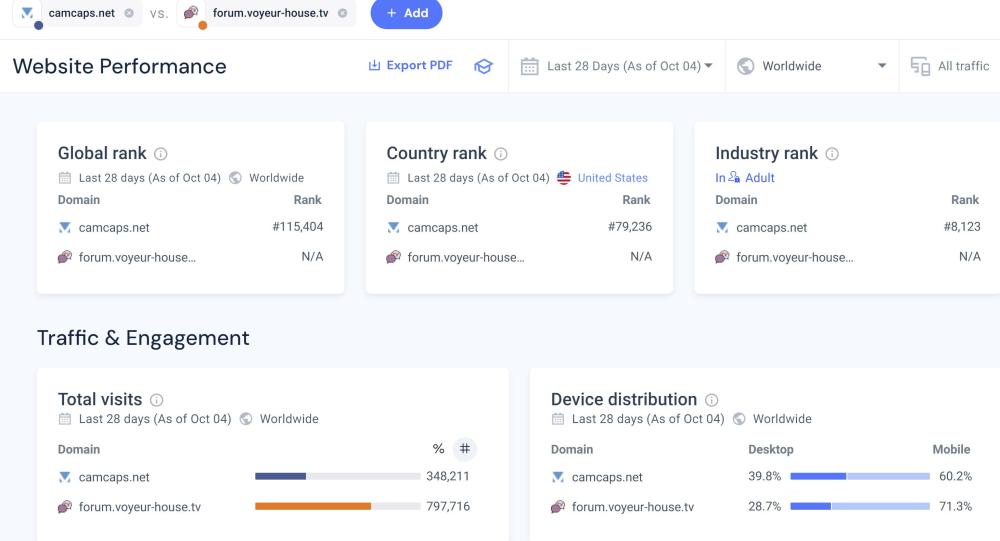Remove forum.voyeur-house.tv from comparison
This screenshot has width=1000, height=541.
[x=343, y=13]
